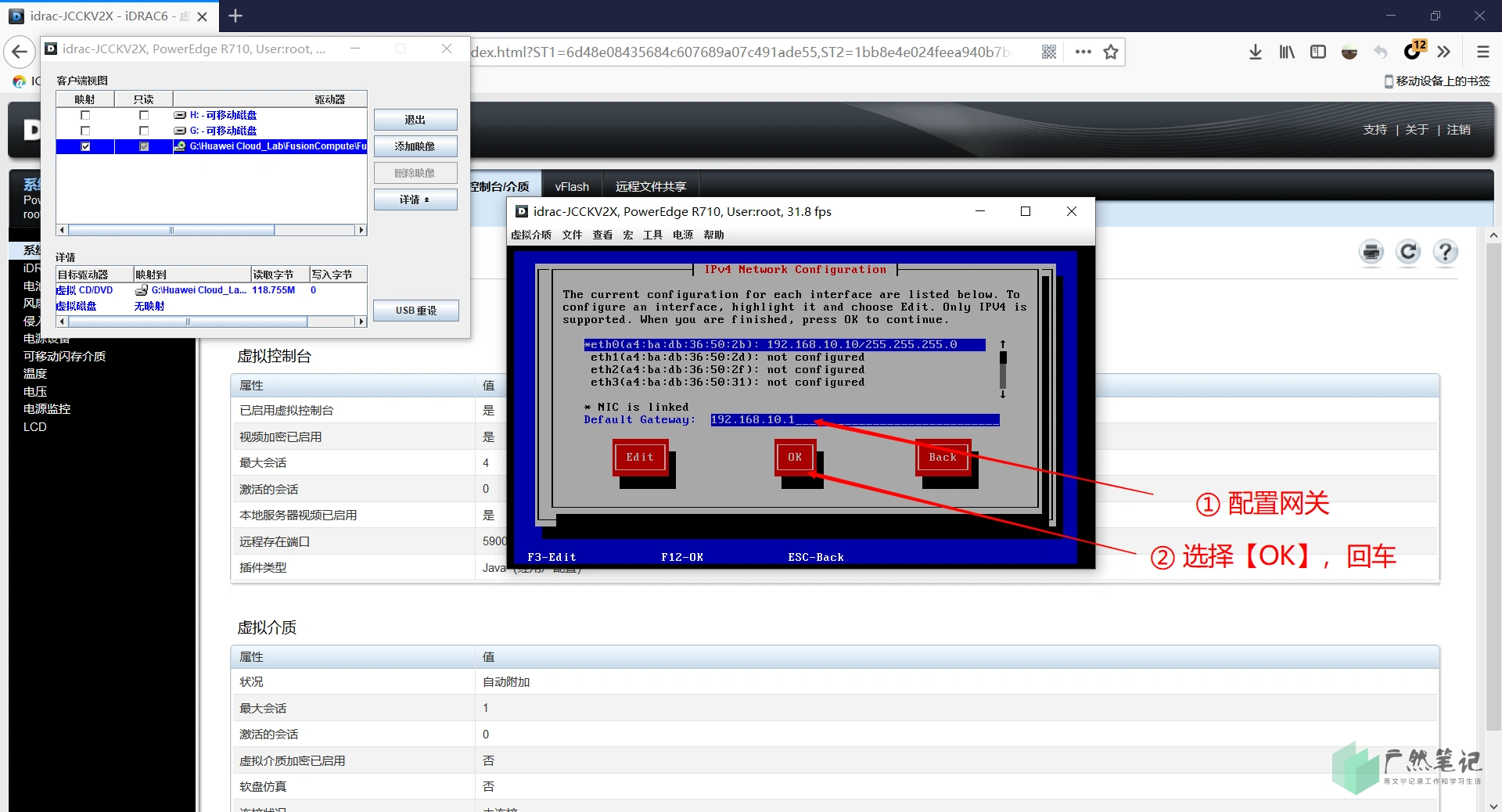The height and width of the screenshot is (812, 1502).
Task: Close the idrac-JCCKV2X browser tab
Action: pyautogui.click(x=202, y=16)
